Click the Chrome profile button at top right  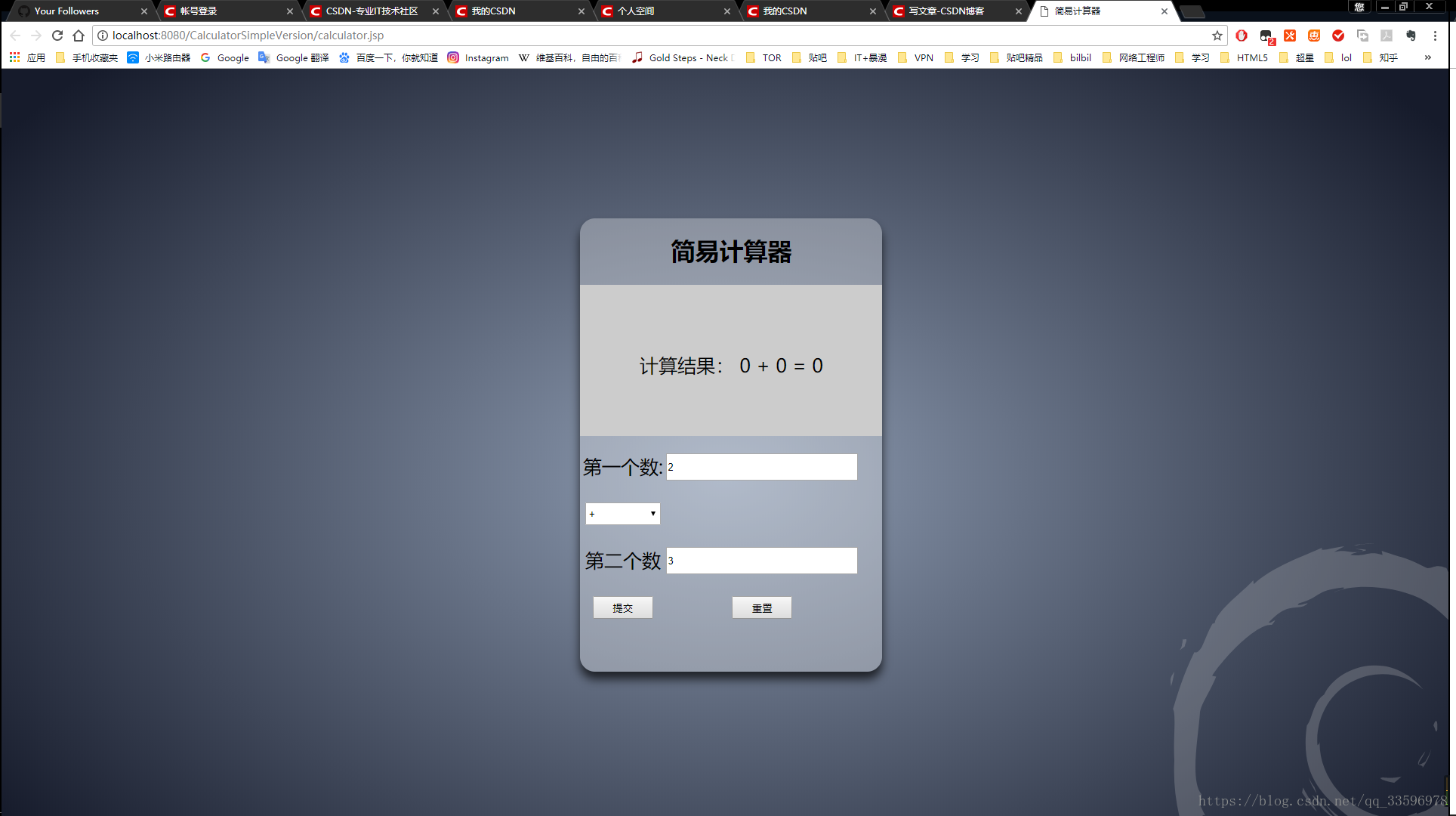click(1359, 7)
